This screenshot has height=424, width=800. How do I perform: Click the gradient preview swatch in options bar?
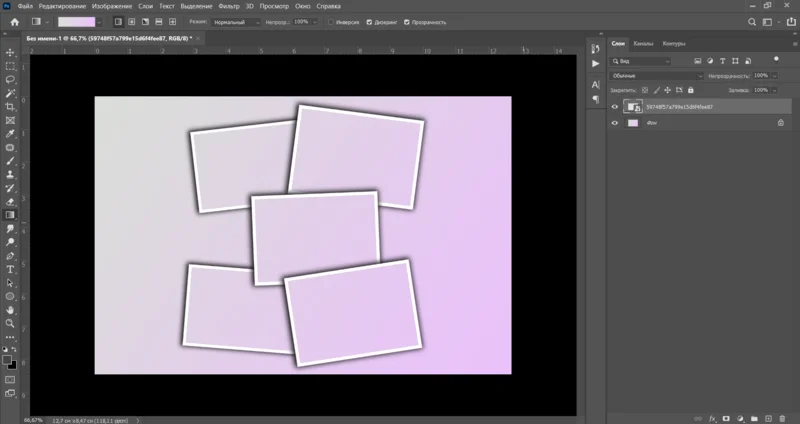click(75, 21)
